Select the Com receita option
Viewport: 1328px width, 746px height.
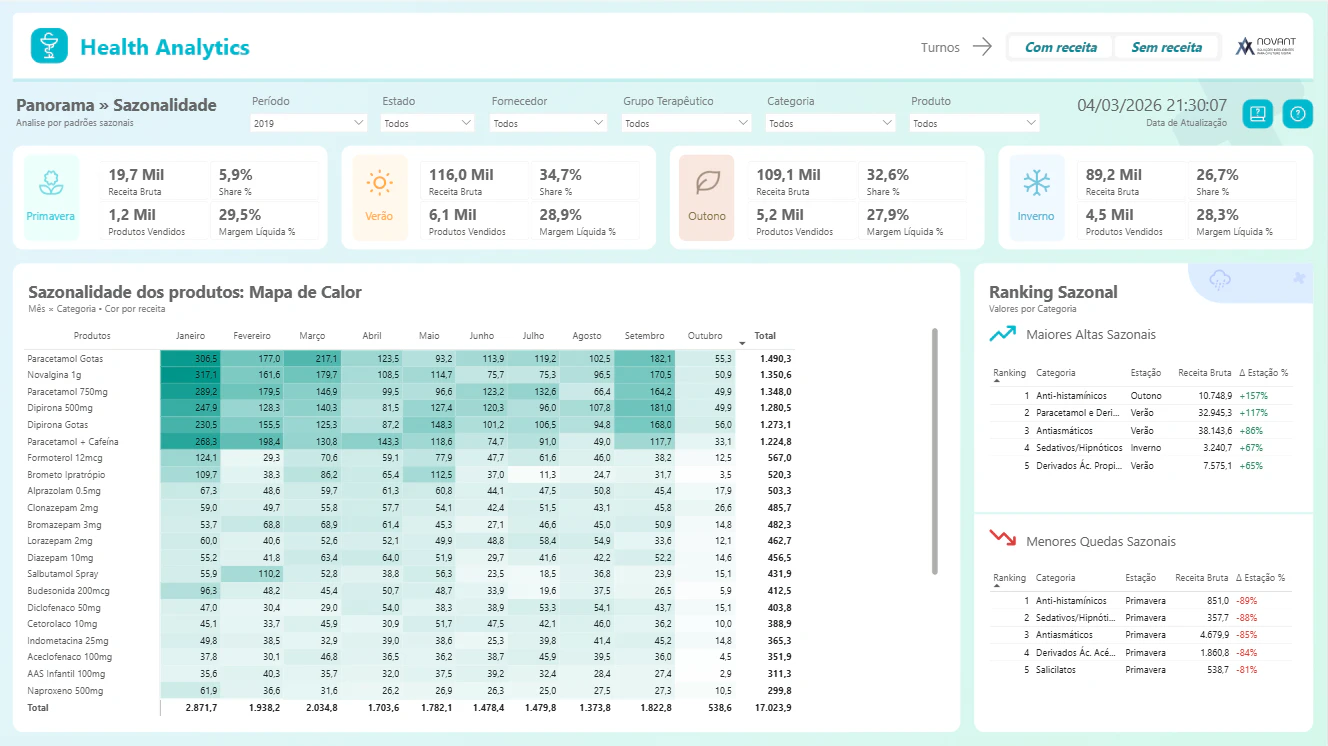click(1060, 47)
